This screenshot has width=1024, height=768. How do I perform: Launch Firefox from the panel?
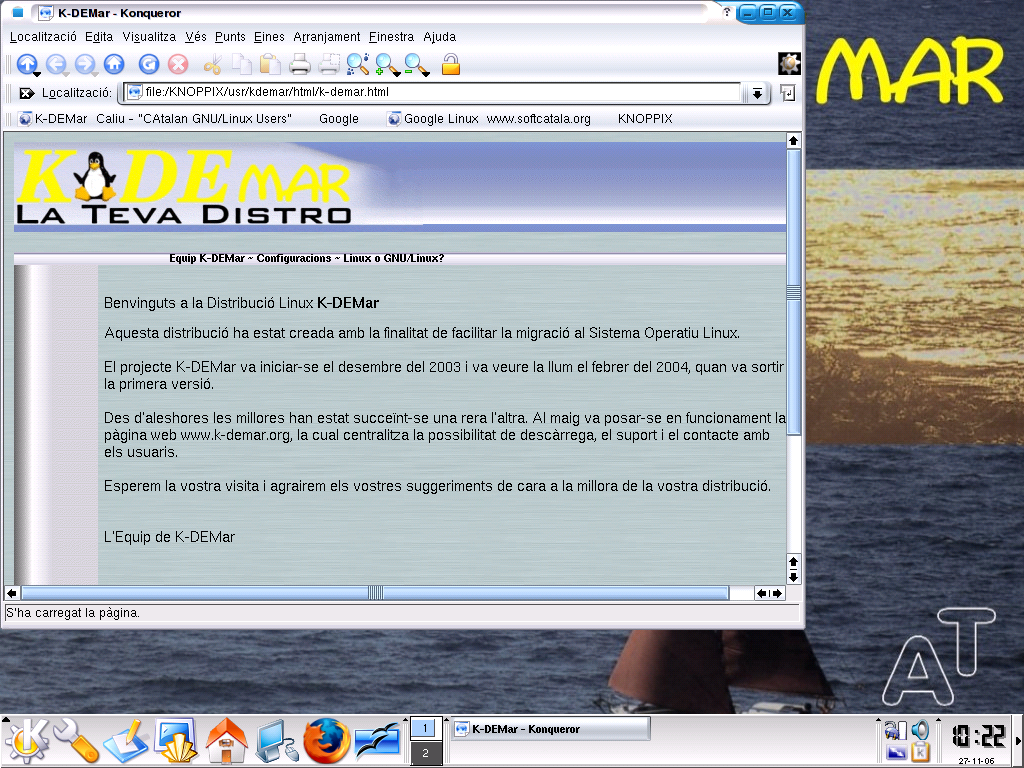[x=327, y=741]
